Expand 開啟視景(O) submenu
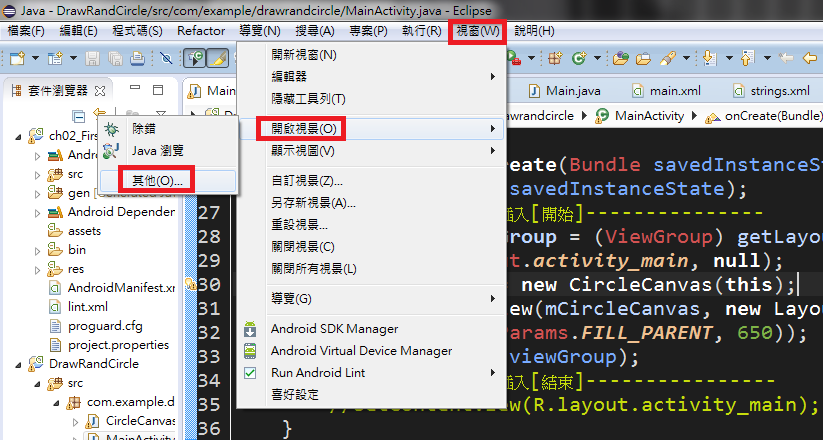Screen dimensions: 823x440 point(371,129)
